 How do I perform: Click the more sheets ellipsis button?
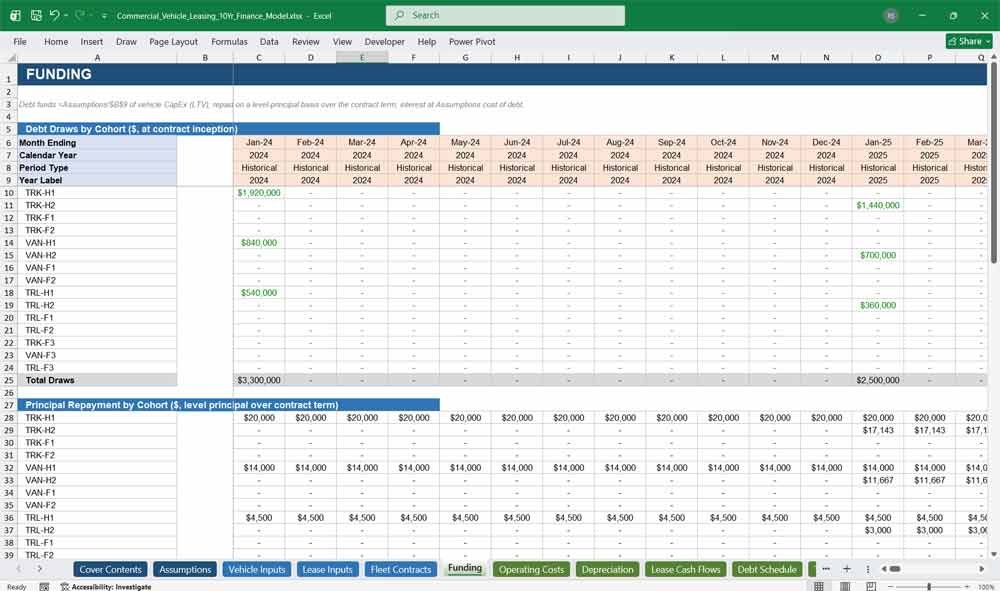click(826, 569)
